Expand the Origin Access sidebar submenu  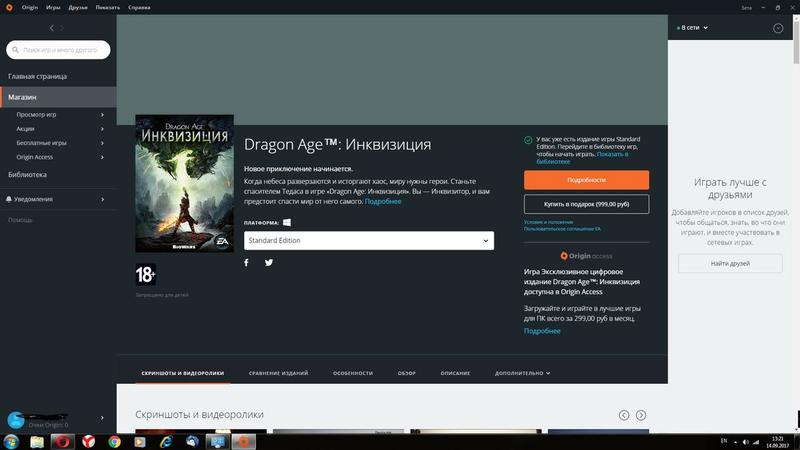click(x=103, y=157)
